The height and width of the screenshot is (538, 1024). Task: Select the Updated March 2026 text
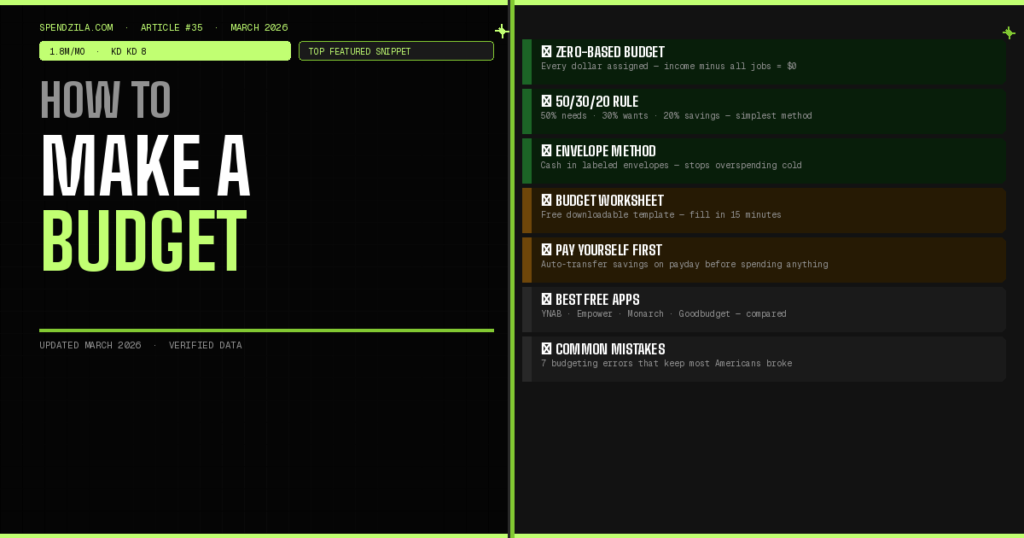point(90,345)
